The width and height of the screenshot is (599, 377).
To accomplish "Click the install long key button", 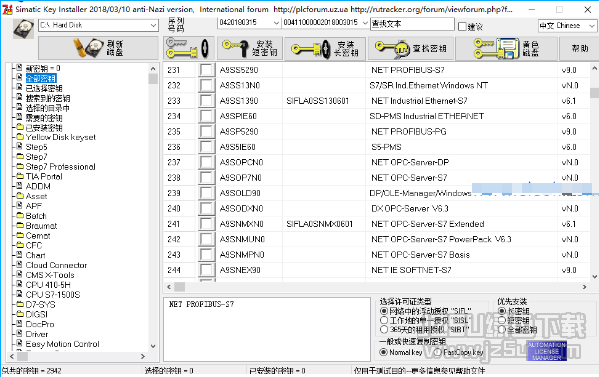I will click(x=325, y=49).
